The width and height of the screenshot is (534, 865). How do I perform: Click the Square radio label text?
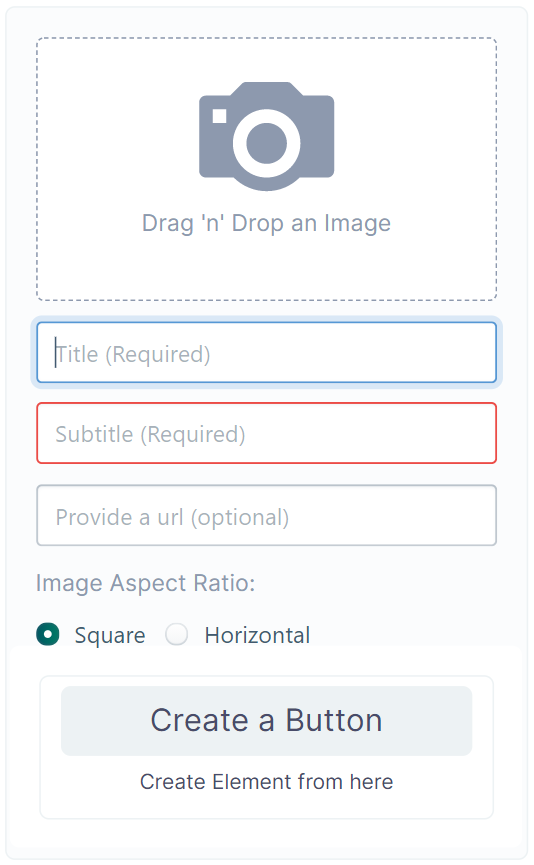[110, 636]
